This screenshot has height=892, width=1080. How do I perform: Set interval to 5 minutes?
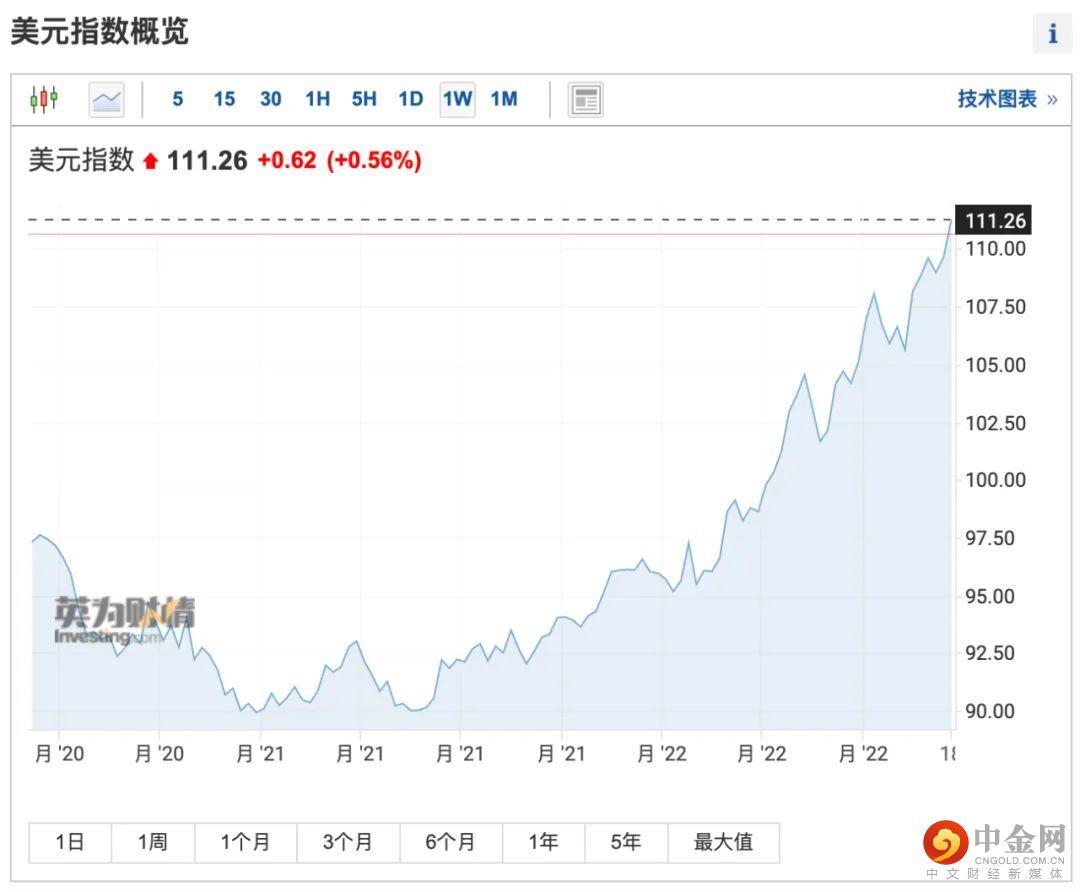pos(178,99)
